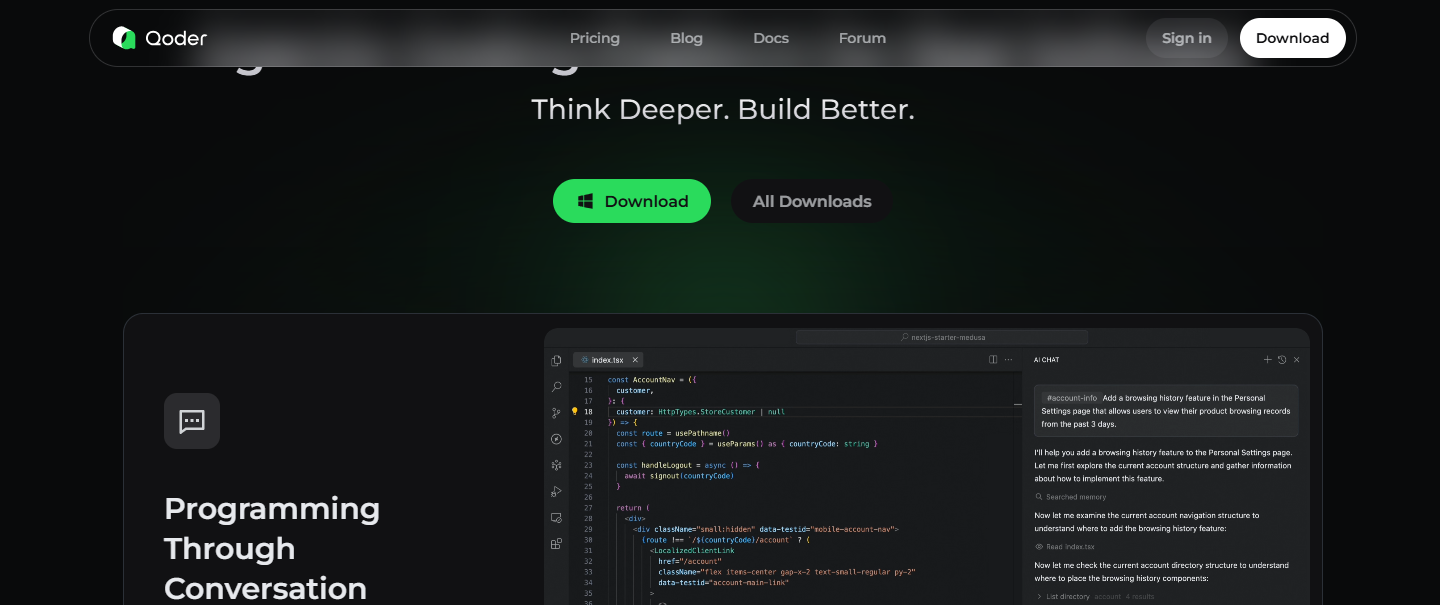Click the magnifier icon beside Searched memory
Image resolution: width=1440 pixels, height=605 pixels.
[x=1039, y=497]
